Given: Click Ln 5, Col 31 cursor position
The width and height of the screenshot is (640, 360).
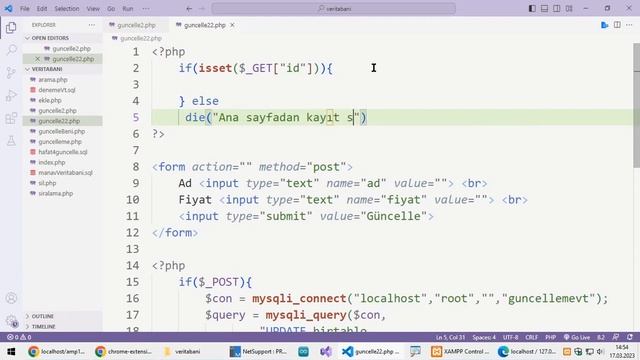Looking at the screenshot, I should pos(450,337).
